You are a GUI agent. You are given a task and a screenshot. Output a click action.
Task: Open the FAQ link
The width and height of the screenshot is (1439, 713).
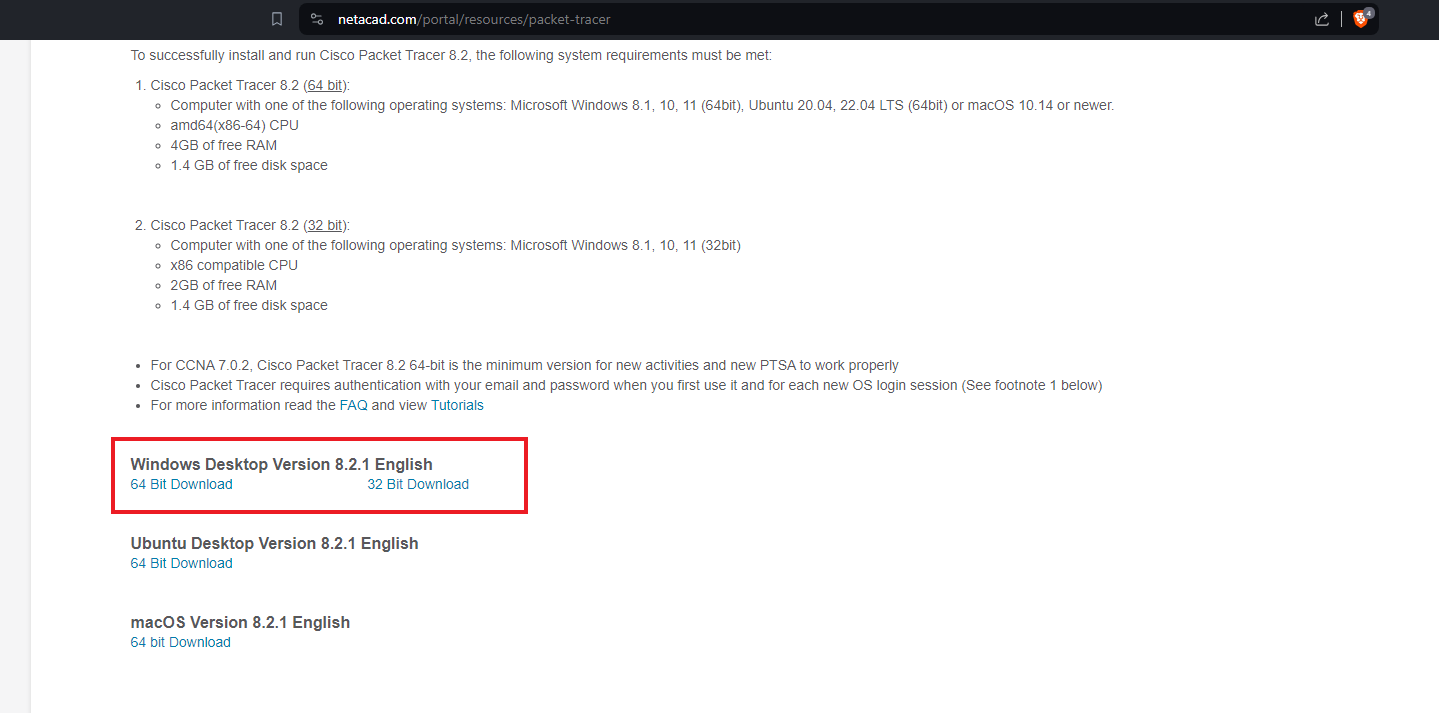[354, 405]
